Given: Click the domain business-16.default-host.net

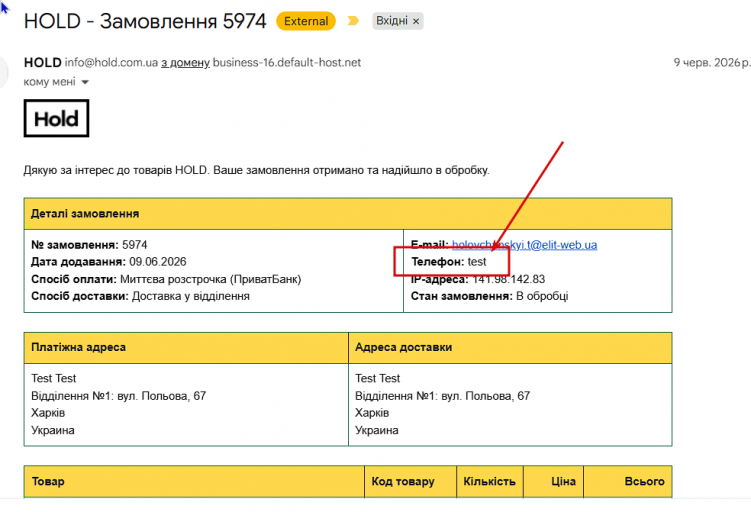Looking at the screenshot, I should click(x=287, y=63).
